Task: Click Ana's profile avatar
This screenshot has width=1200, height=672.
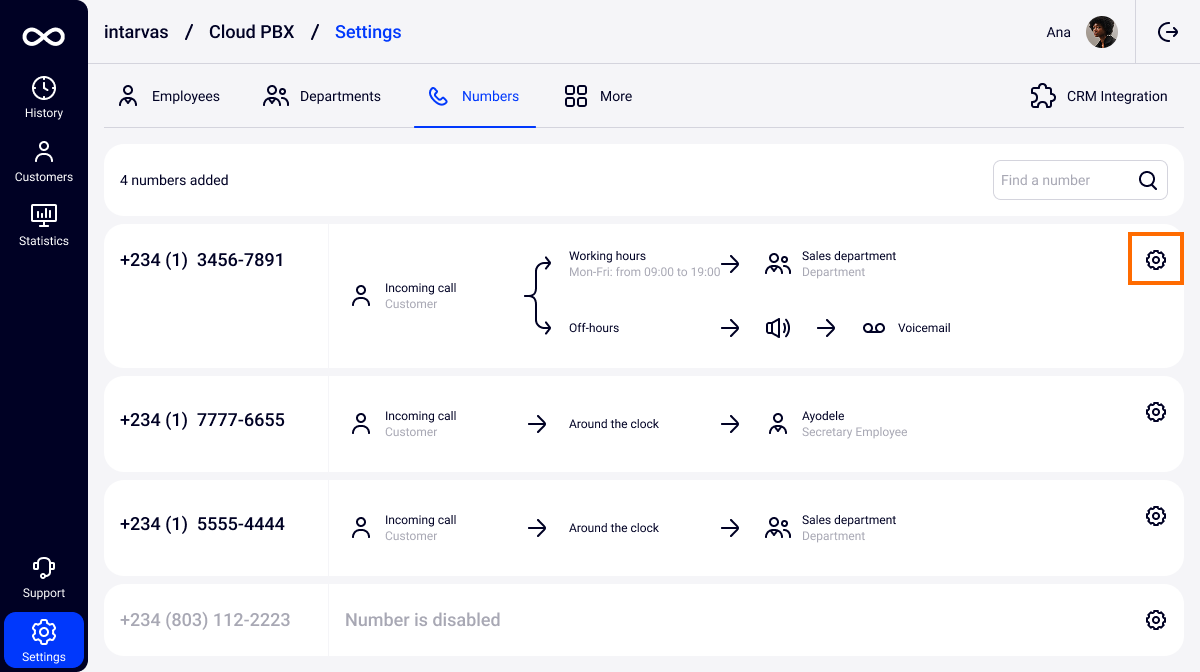Action: [1101, 32]
